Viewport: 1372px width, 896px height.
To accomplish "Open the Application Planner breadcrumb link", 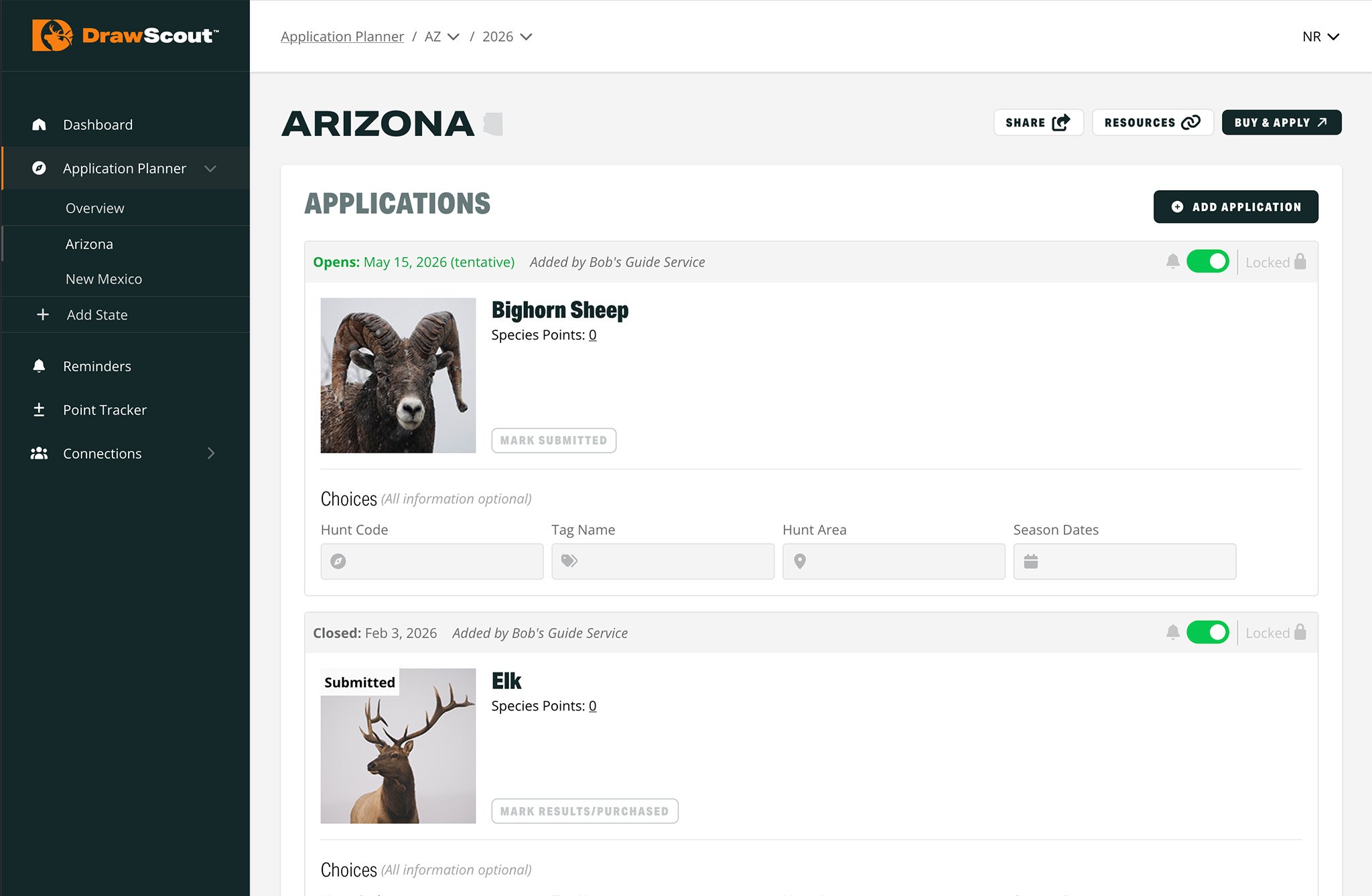I will point(342,36).
